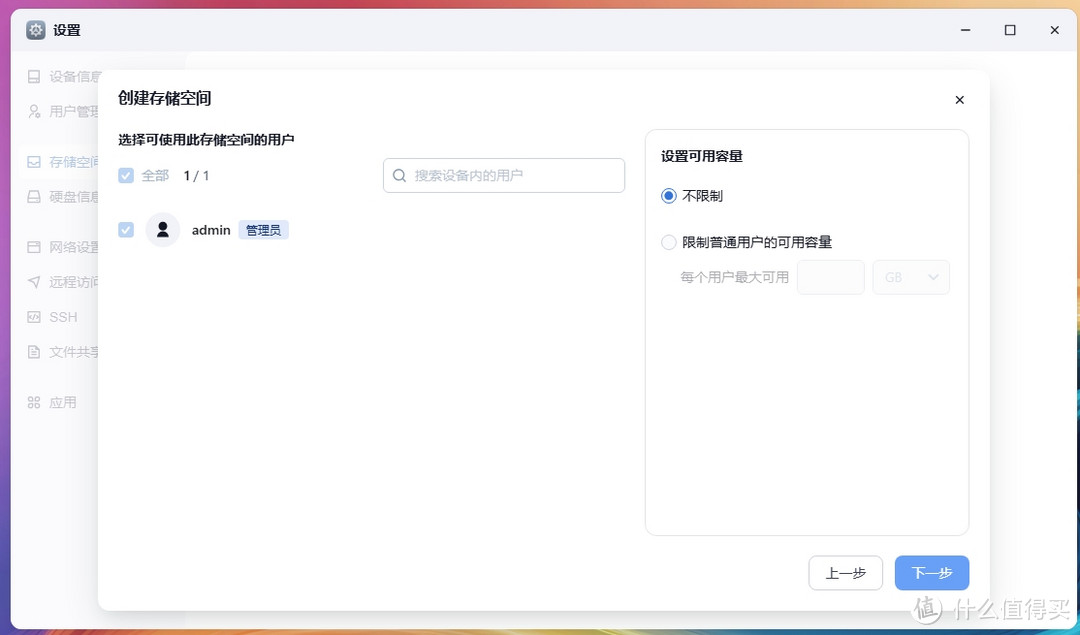The height and width of the screenshot is (635, 1080).
Task: Enable 限制普通用户的可用容量 option
Action: pyautogui.click(x=668, y=242)
